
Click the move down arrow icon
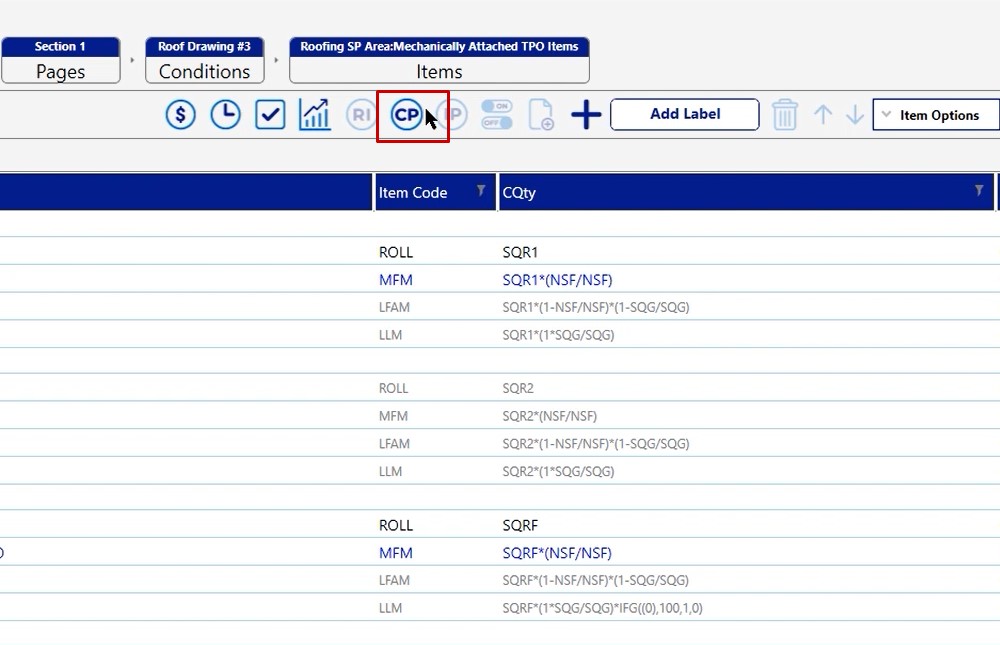854,115
